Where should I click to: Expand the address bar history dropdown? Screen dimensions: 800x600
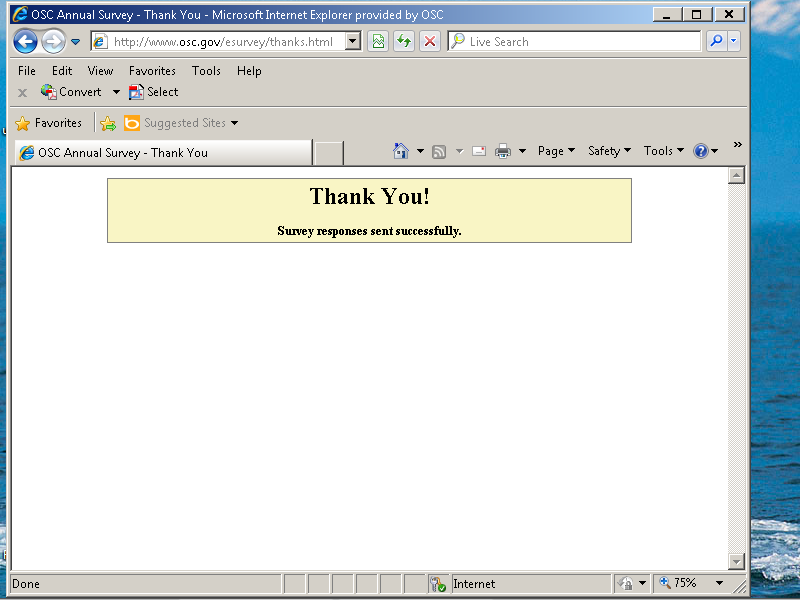click(x=353, y=41)
